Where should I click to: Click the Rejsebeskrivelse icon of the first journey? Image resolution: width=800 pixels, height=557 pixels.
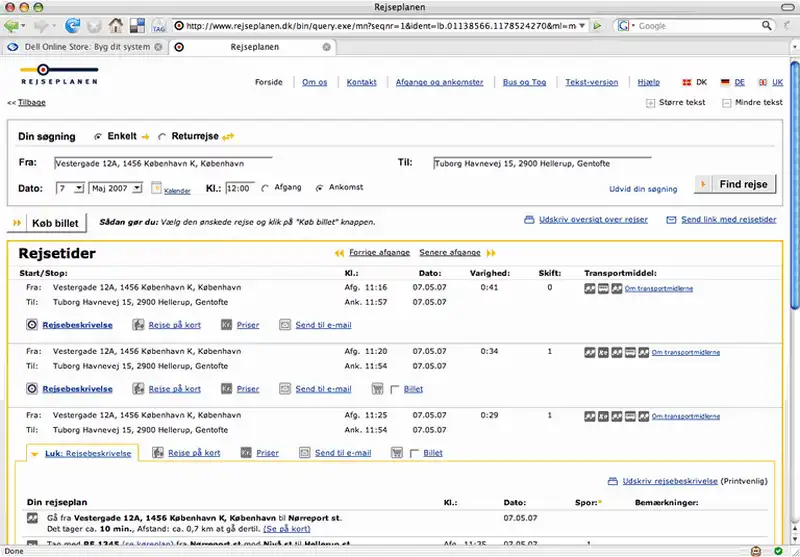tap(32, 324)
